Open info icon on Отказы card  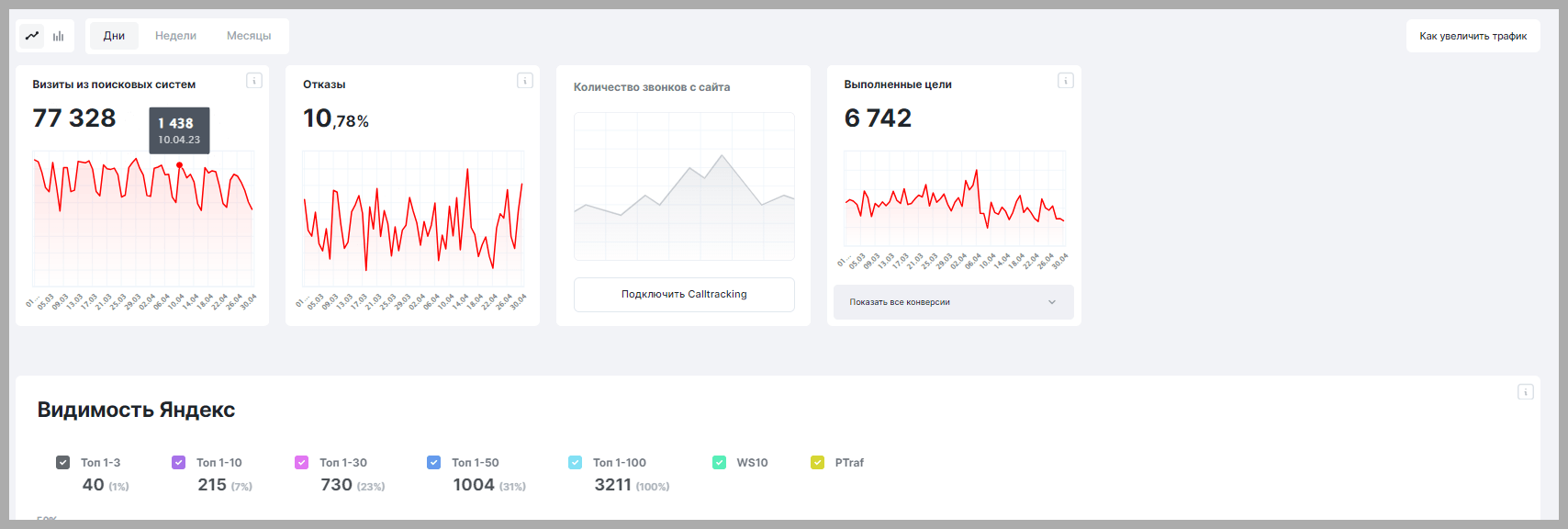tap(525, 81)
